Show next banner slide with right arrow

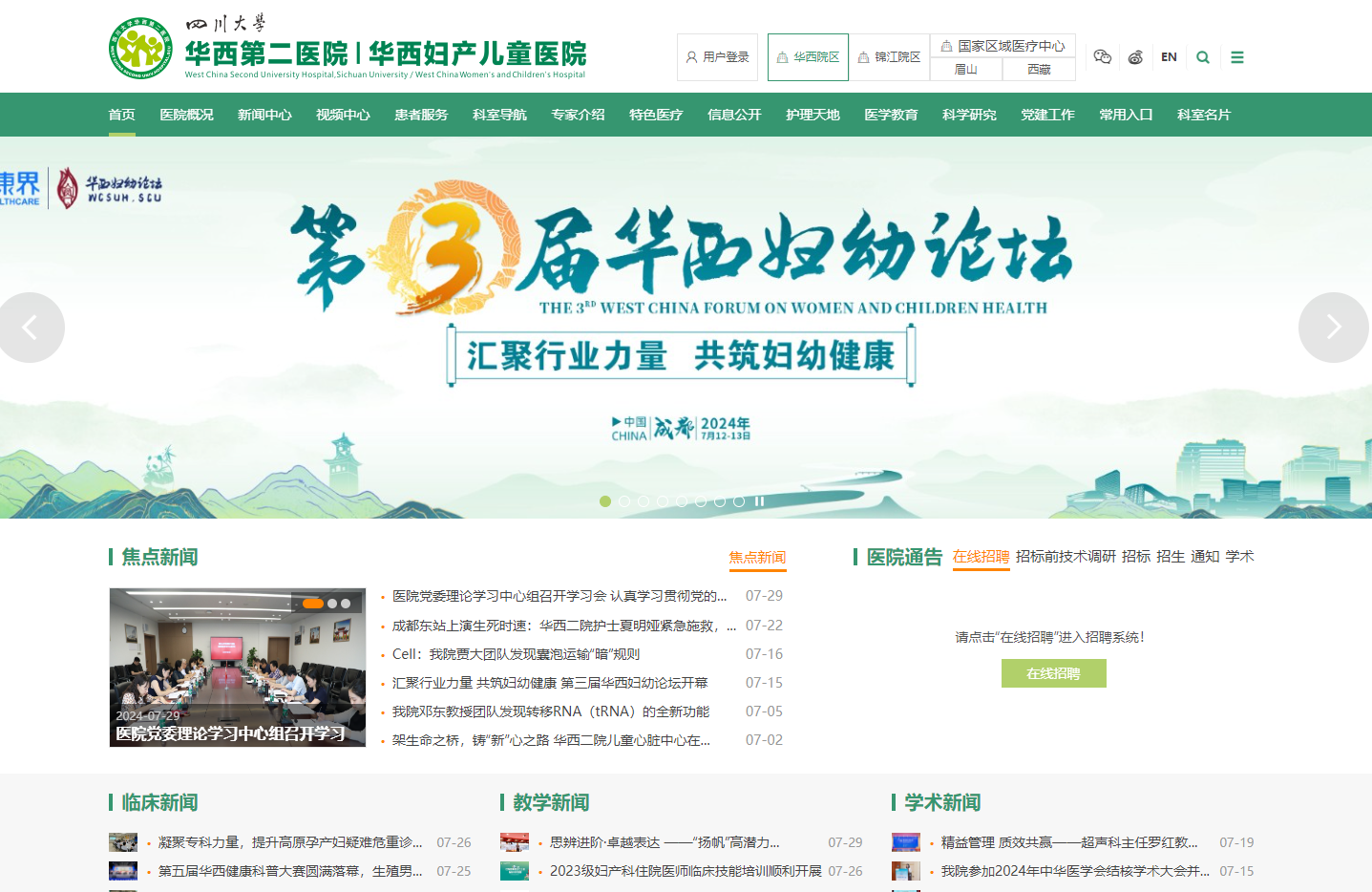(1334, 328)
